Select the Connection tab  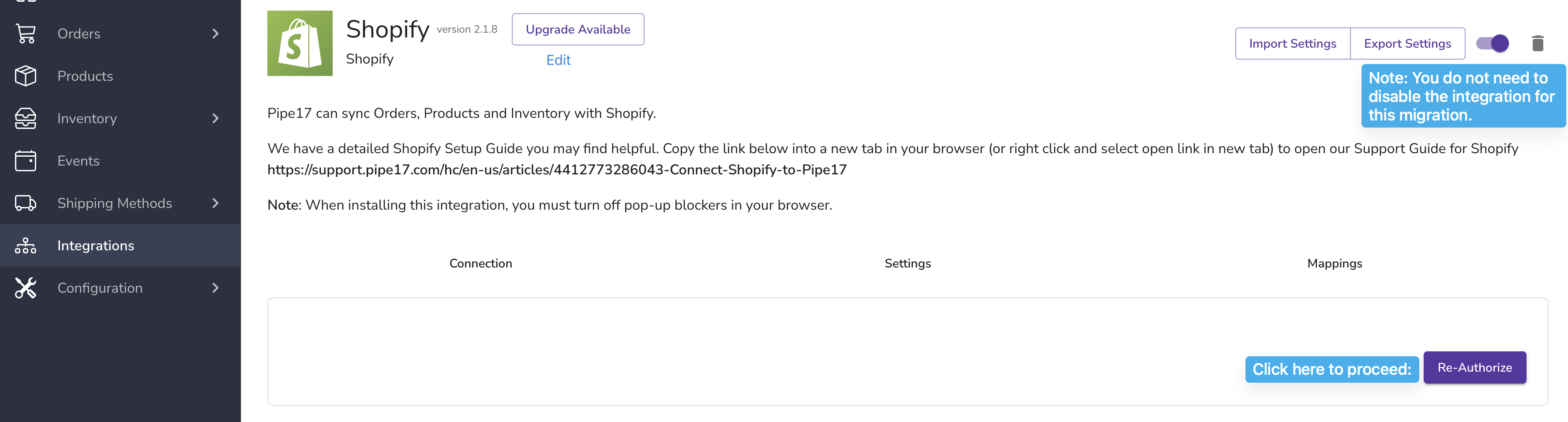click(x=481, y=263)
